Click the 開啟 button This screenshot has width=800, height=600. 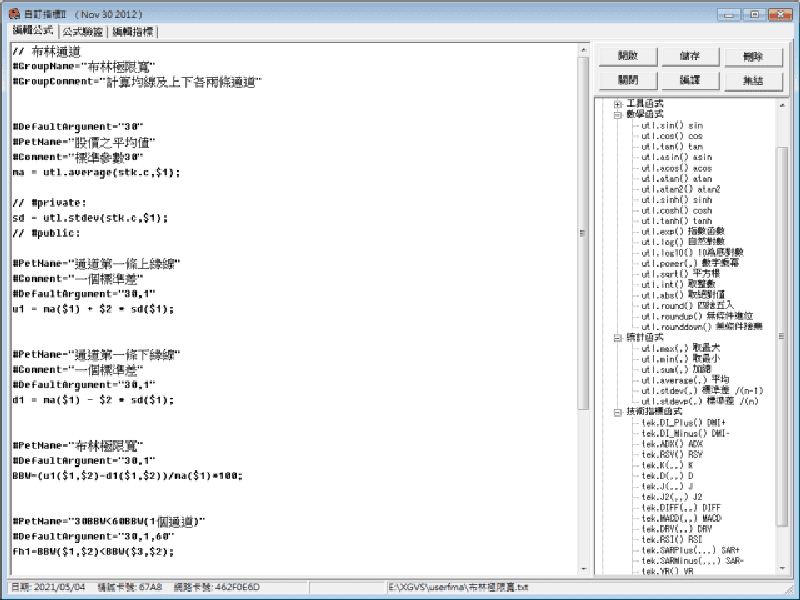coord(627,57)
